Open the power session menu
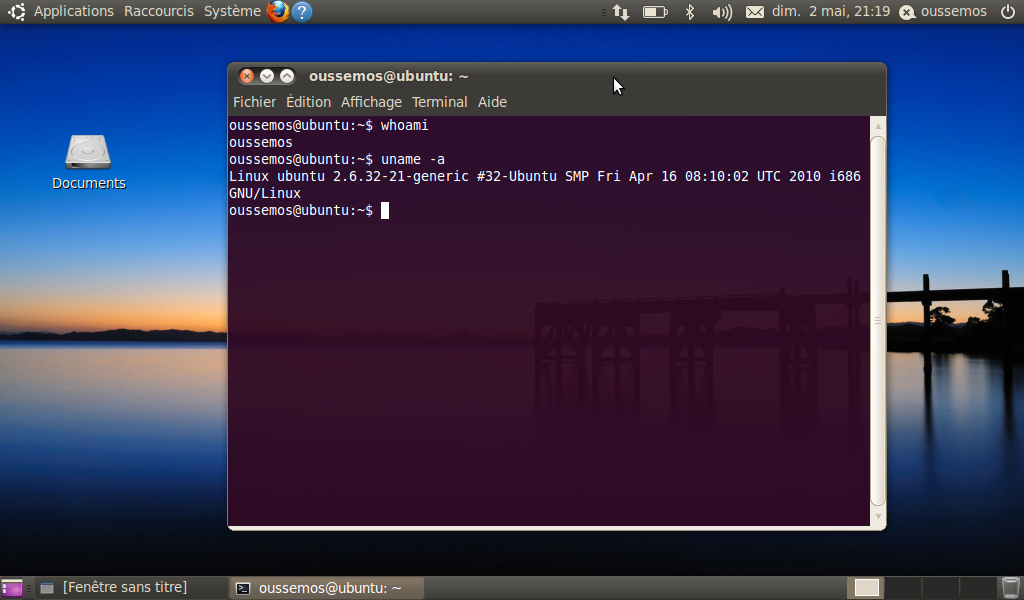The width and height of the screenshot is (1024, 600). pos(1007,12)
